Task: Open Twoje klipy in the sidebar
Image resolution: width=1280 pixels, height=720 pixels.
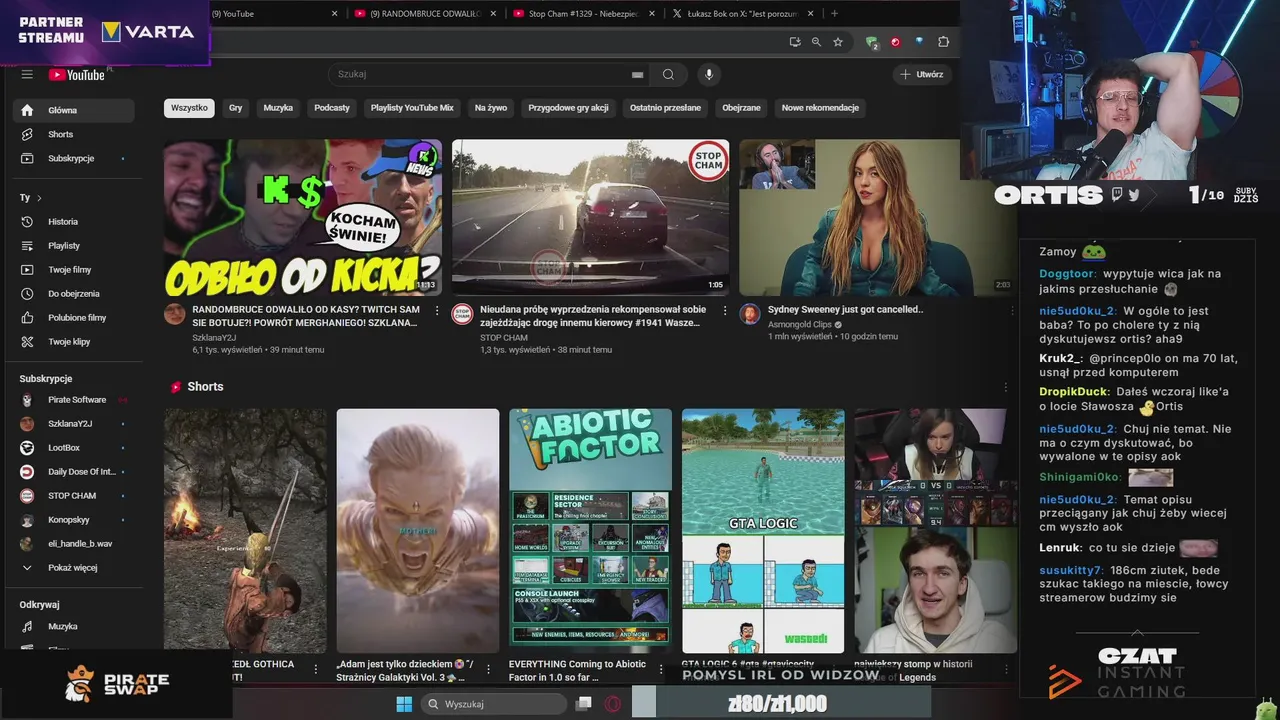Action: click(74, 342)
